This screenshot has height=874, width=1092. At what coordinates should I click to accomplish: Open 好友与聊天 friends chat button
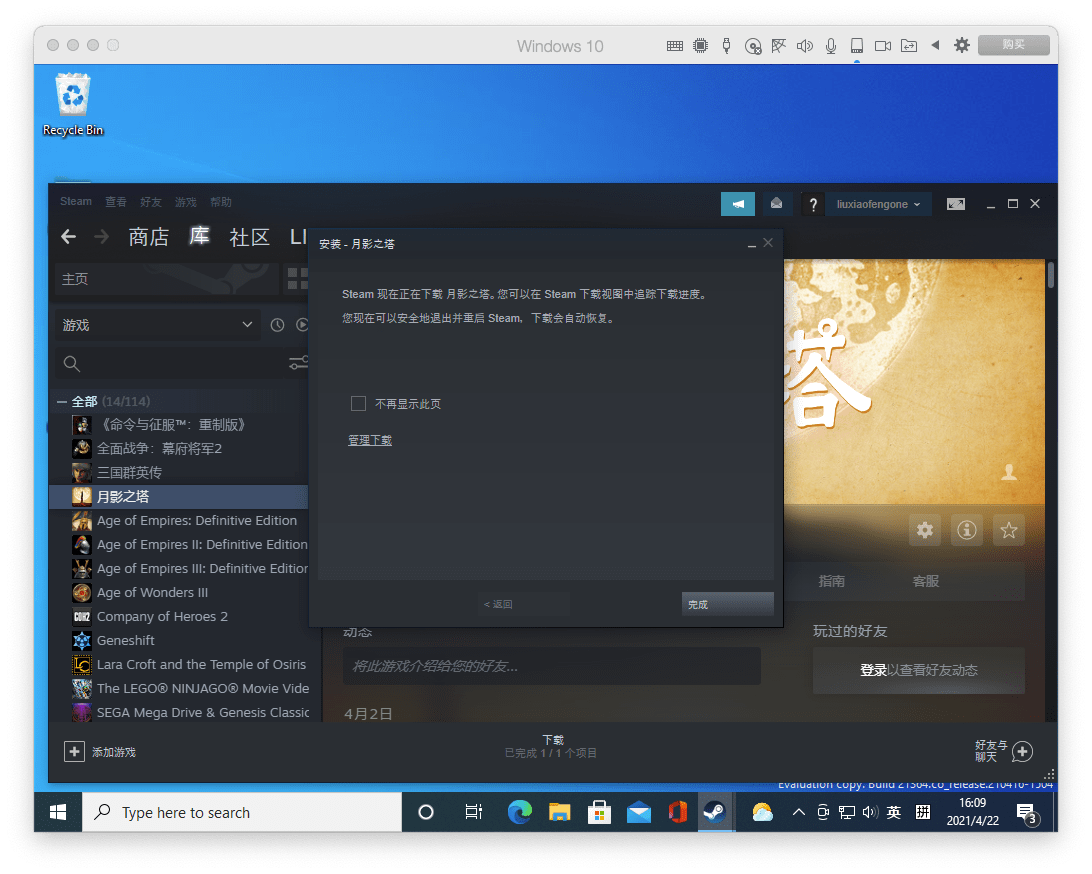coord(1004,751)
